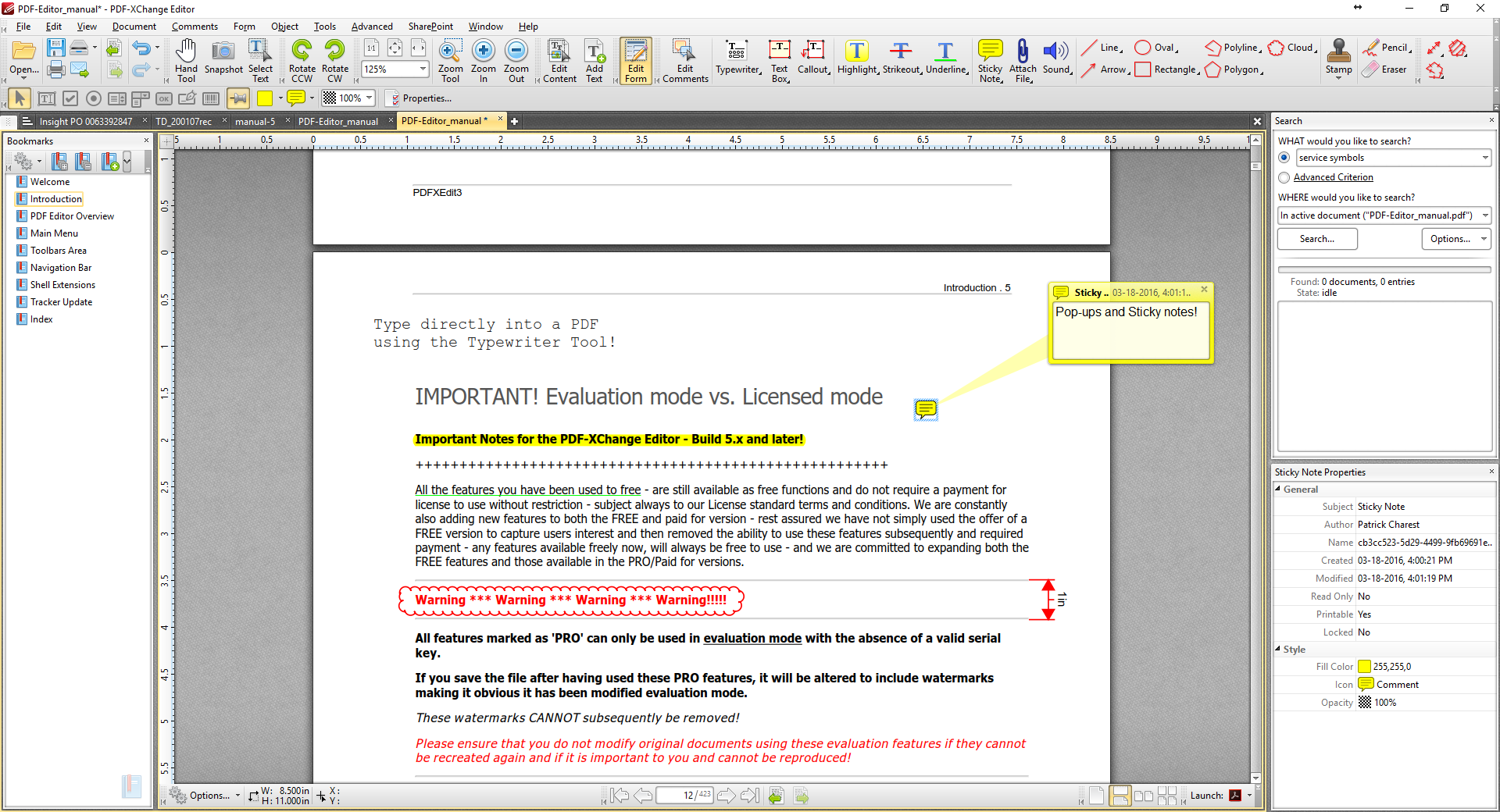This screenshot has height=812, width=1500.
Task: Add a text field form element
Action: pyautogui.click(x=47, y=98)
